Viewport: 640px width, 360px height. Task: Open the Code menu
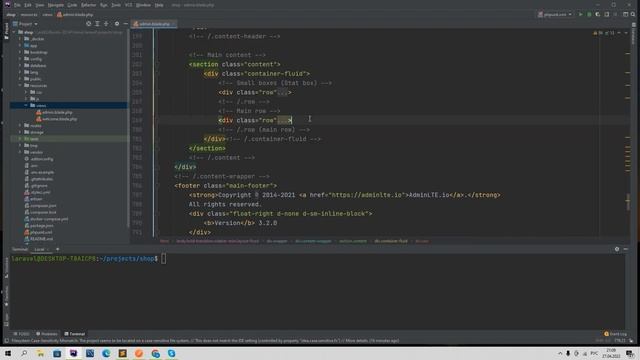[72, 5]
